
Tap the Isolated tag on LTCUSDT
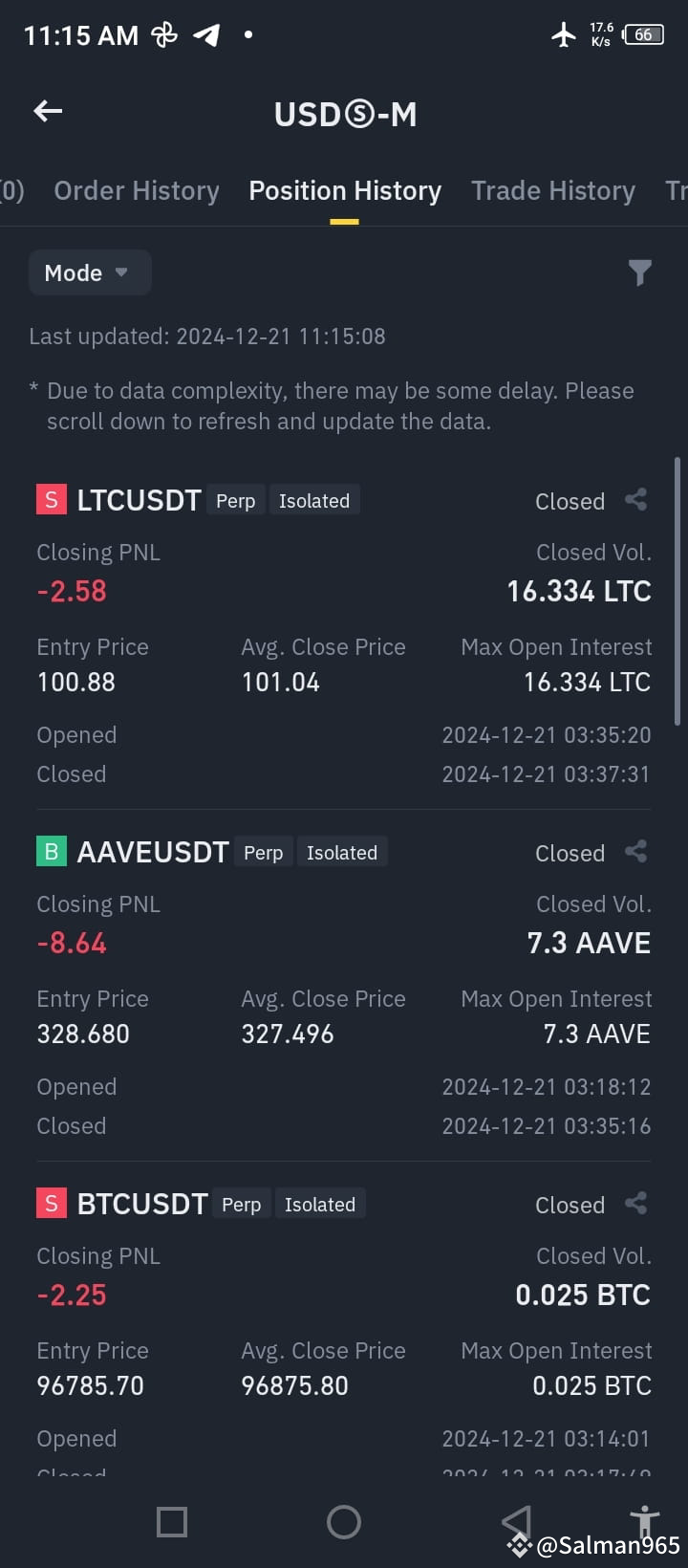pyautogui.click(x=314, y=501)
